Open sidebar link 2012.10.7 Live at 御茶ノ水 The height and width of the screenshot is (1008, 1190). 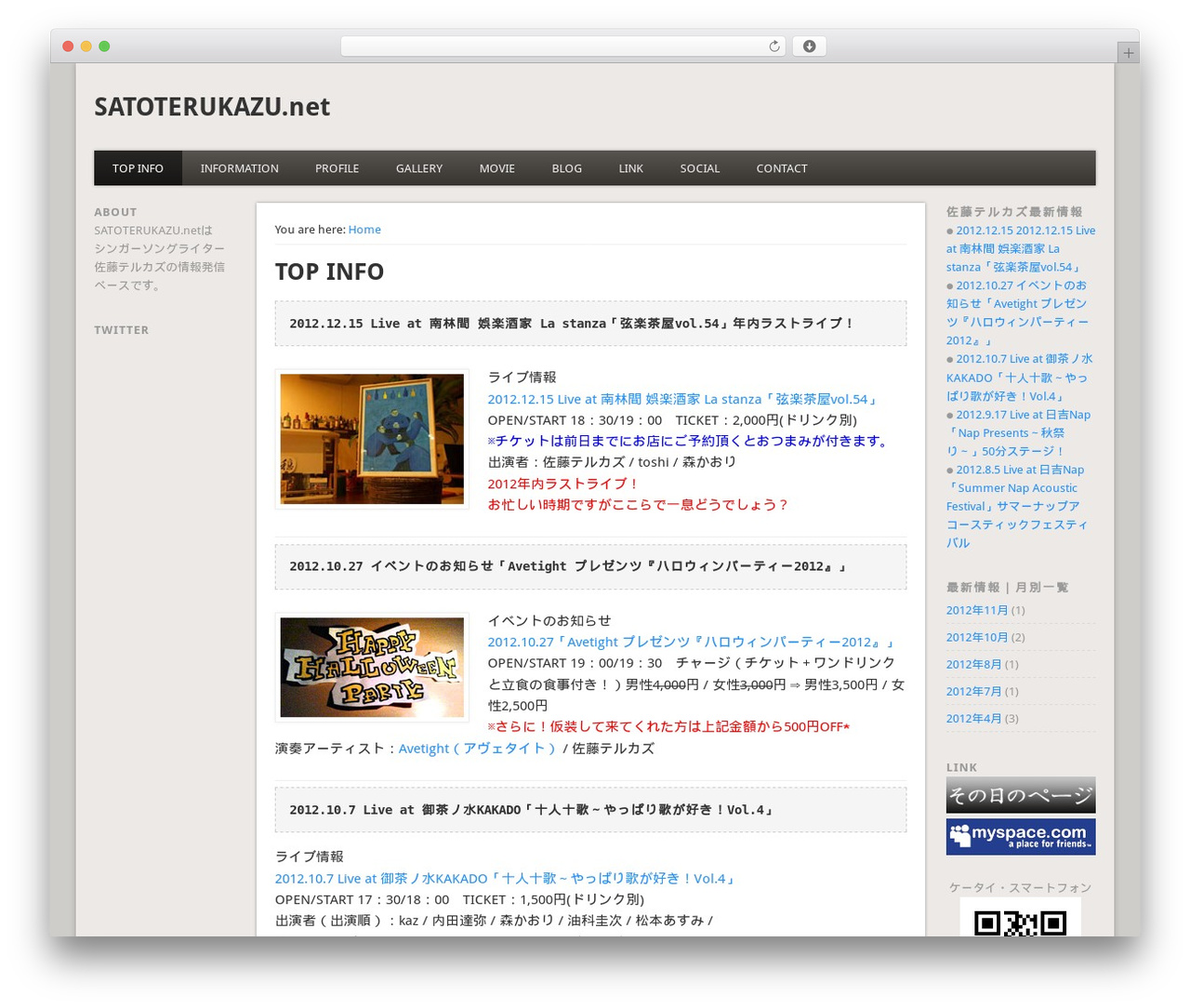pyautogui.click(x=1019, y=378)
